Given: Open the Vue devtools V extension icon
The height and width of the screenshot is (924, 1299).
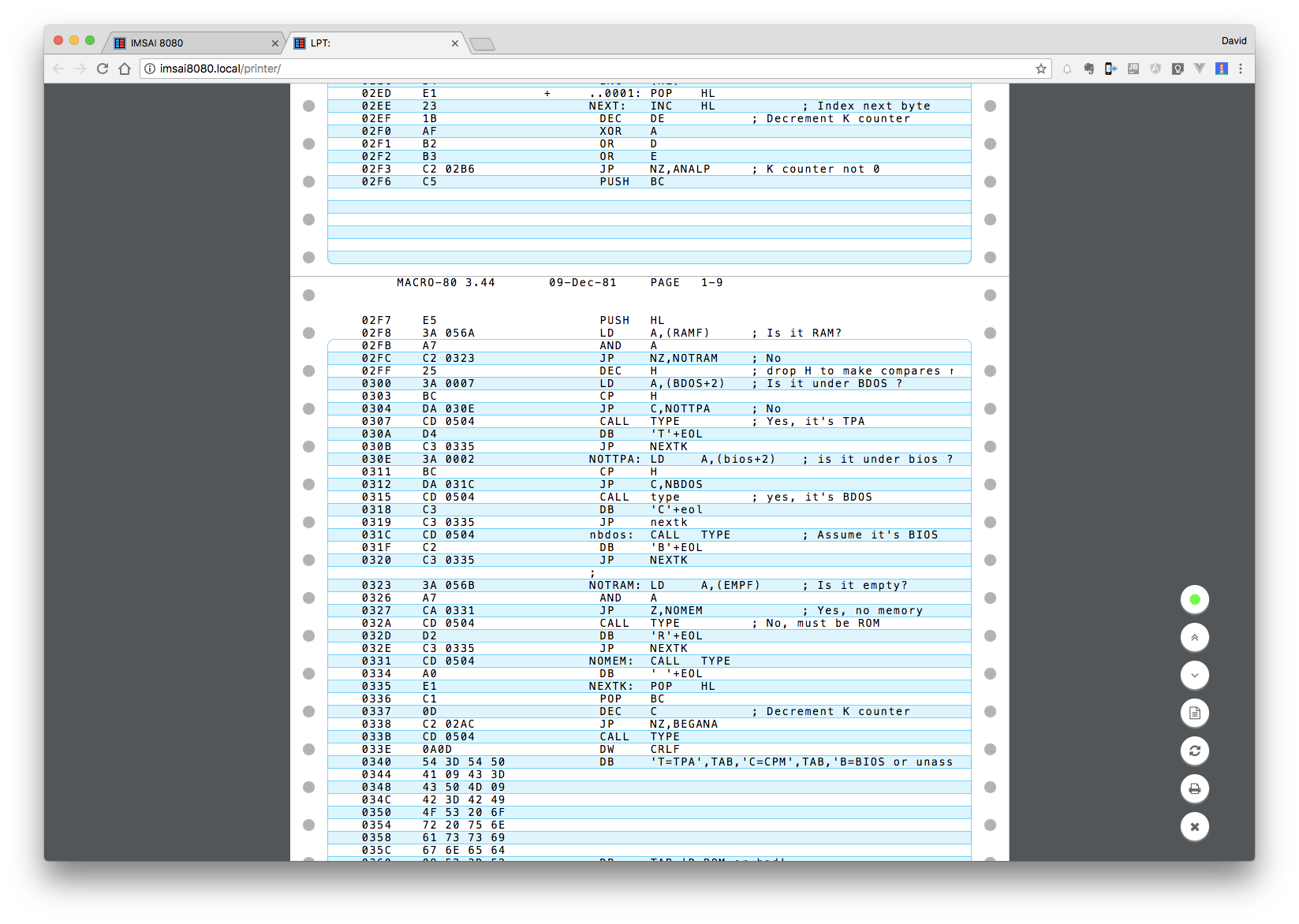Looking at the screenshot, I should point(1199,69).
